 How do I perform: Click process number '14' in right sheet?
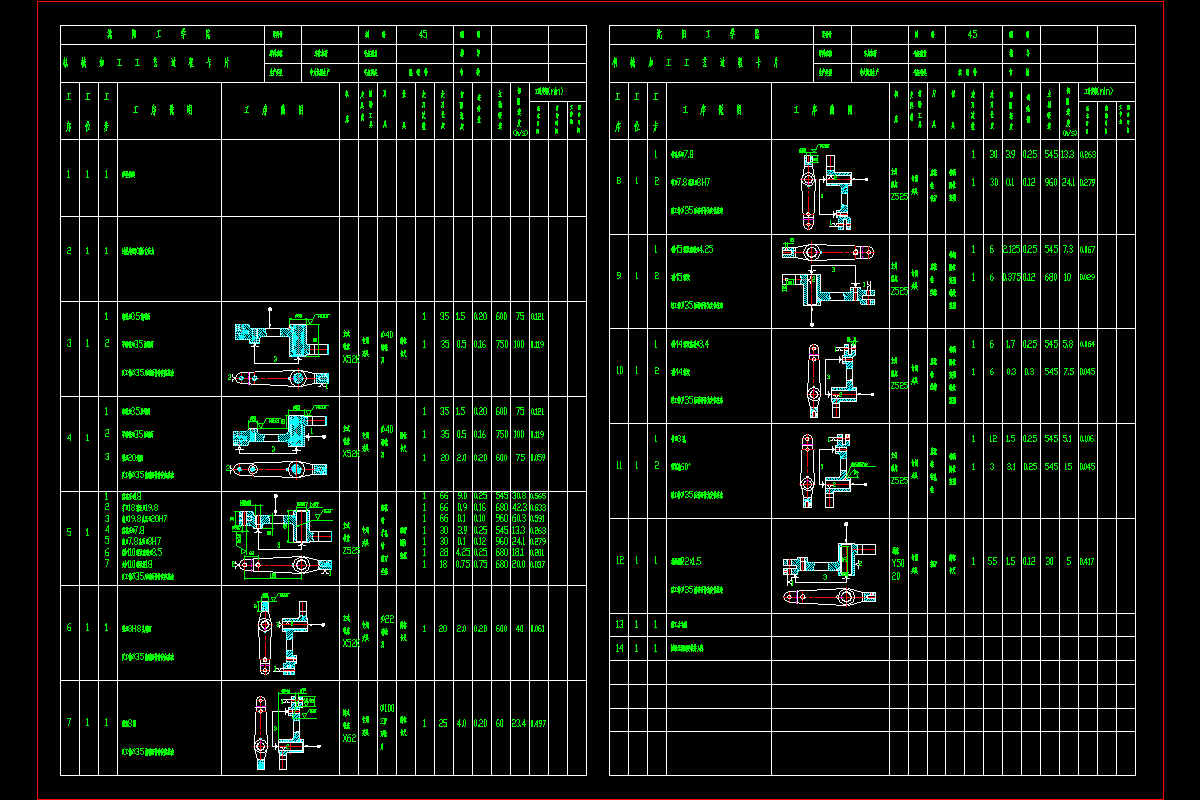[620, 647]
